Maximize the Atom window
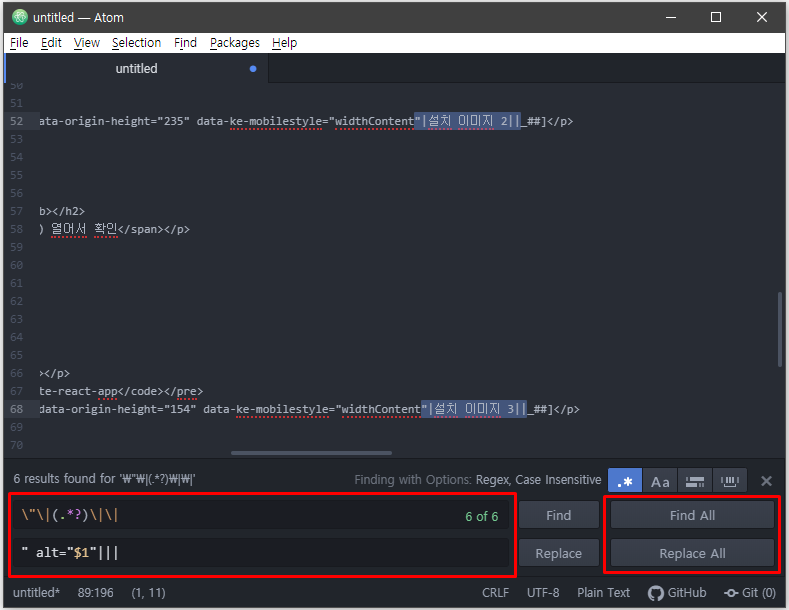The width and height of the screenshot is (789, 610). pyautogui.click(x=716, y=17)
